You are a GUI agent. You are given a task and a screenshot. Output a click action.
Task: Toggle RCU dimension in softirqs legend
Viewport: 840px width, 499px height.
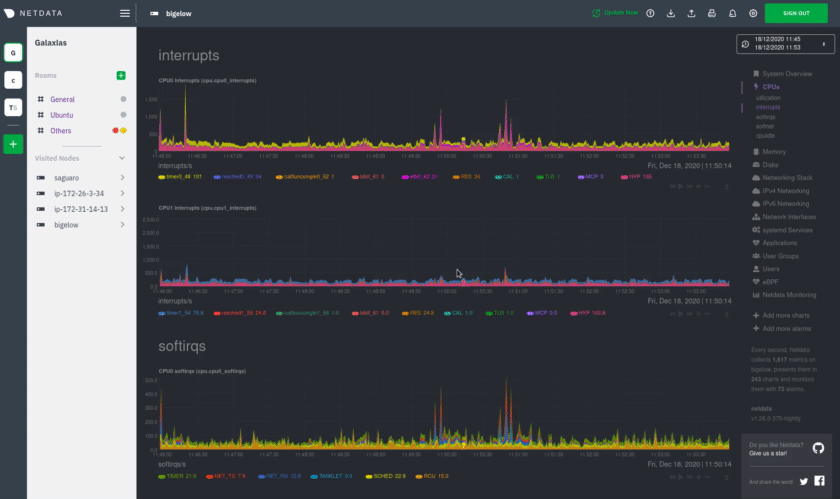[432, 476]
